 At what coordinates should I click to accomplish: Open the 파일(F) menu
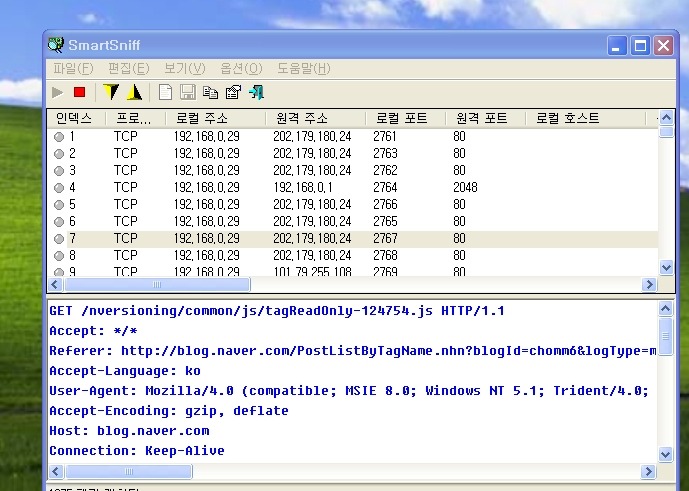72,68
